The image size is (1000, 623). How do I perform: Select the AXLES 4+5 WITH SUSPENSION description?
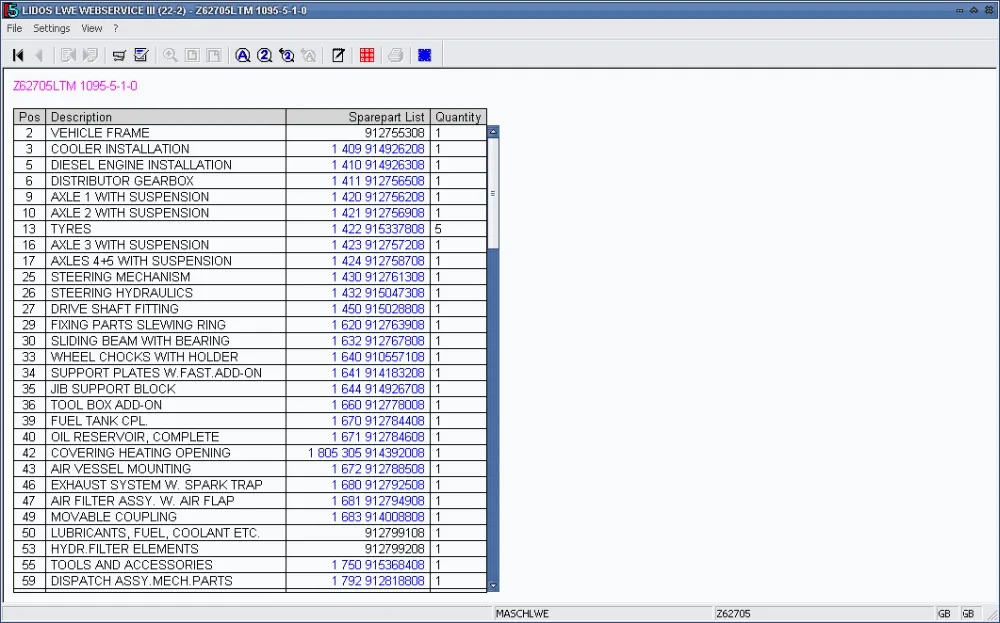(141, 261)
